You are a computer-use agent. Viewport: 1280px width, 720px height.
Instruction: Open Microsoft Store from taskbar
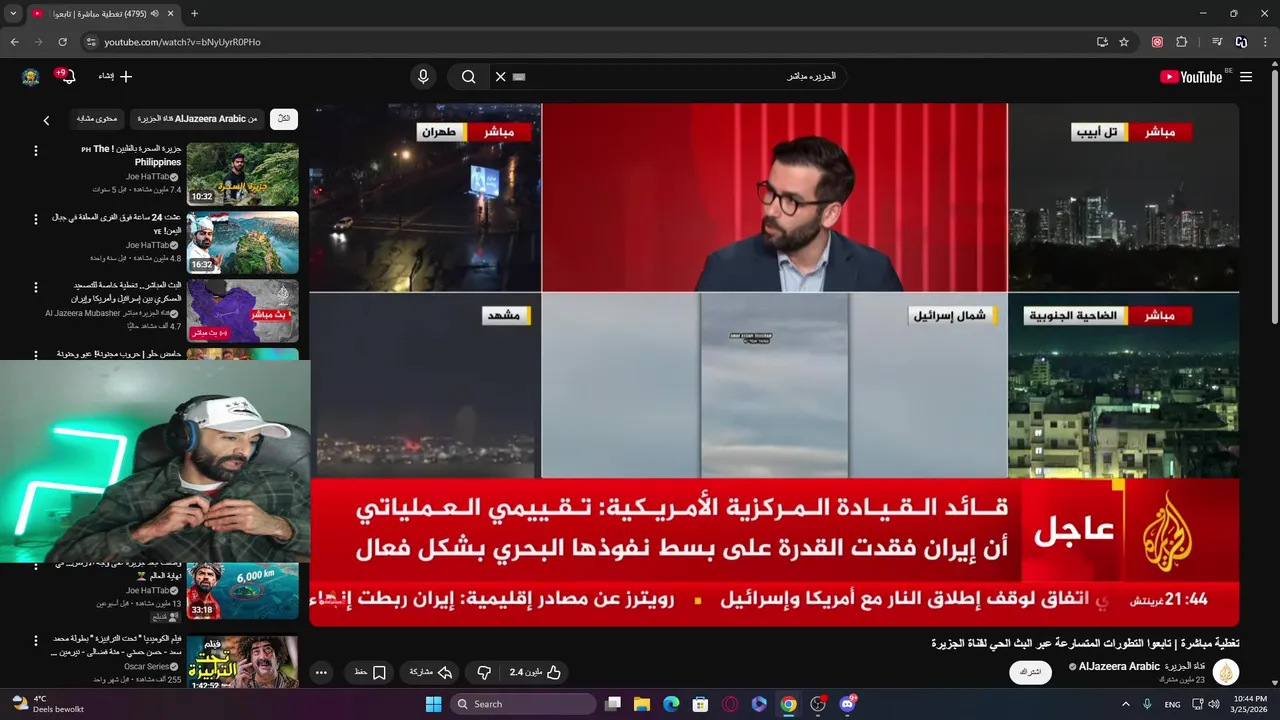(701, 704)
